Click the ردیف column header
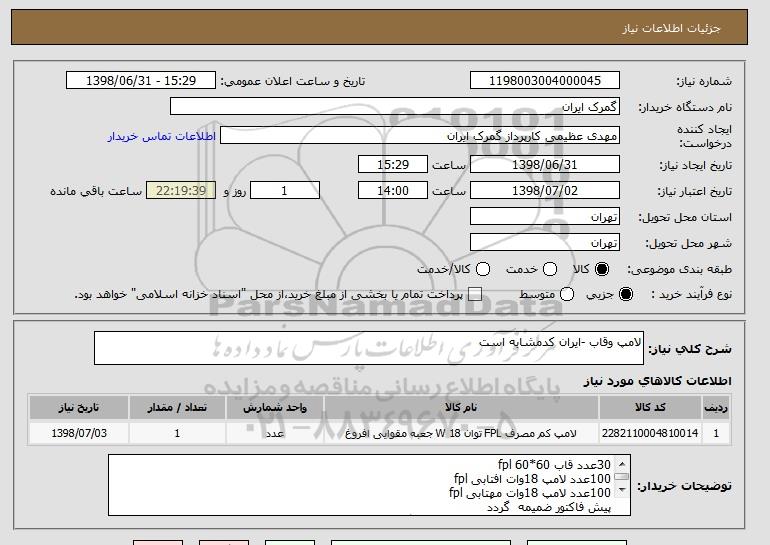The width and height of the screenshot is (770, 545). click(x=716, y=408)
